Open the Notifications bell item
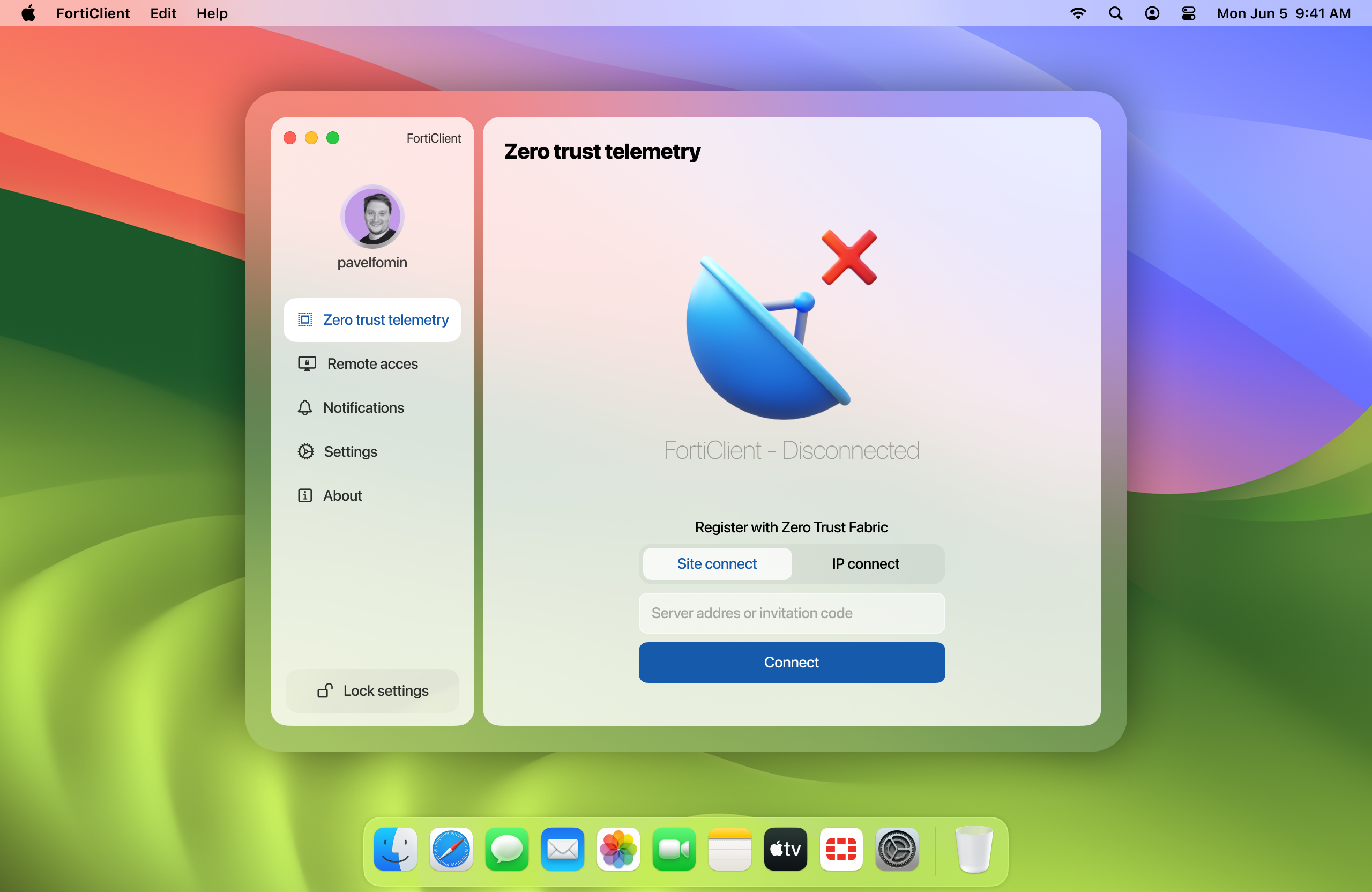The image size is (1372, 892). [363, 407]
